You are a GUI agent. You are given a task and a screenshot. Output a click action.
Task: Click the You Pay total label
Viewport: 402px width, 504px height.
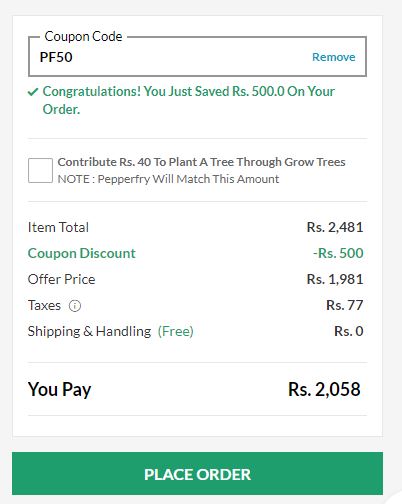point(60,389)
